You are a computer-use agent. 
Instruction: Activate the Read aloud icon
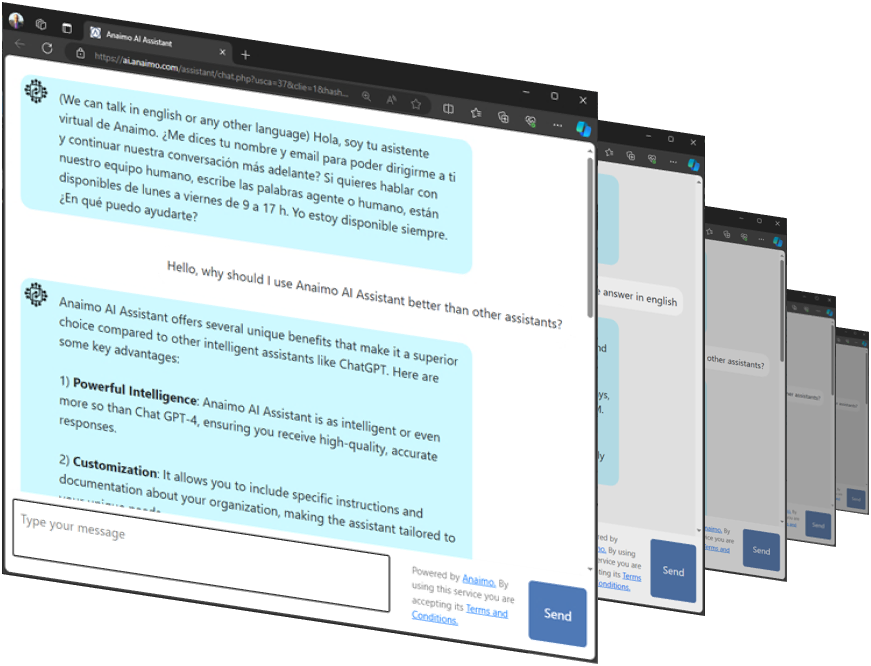pyautogui.click(x=391, y=100)
